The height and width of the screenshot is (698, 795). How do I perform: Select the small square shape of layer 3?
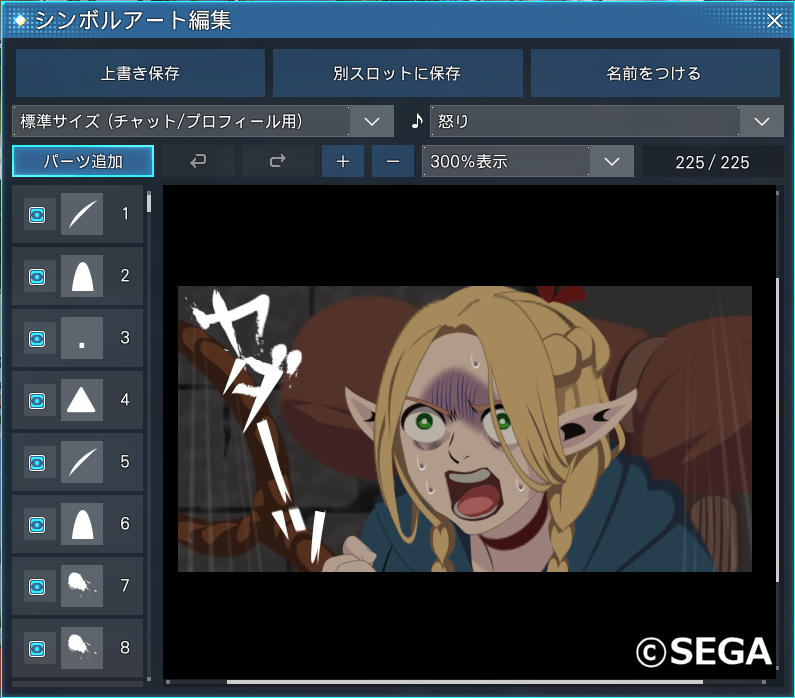tap(82, 338)
